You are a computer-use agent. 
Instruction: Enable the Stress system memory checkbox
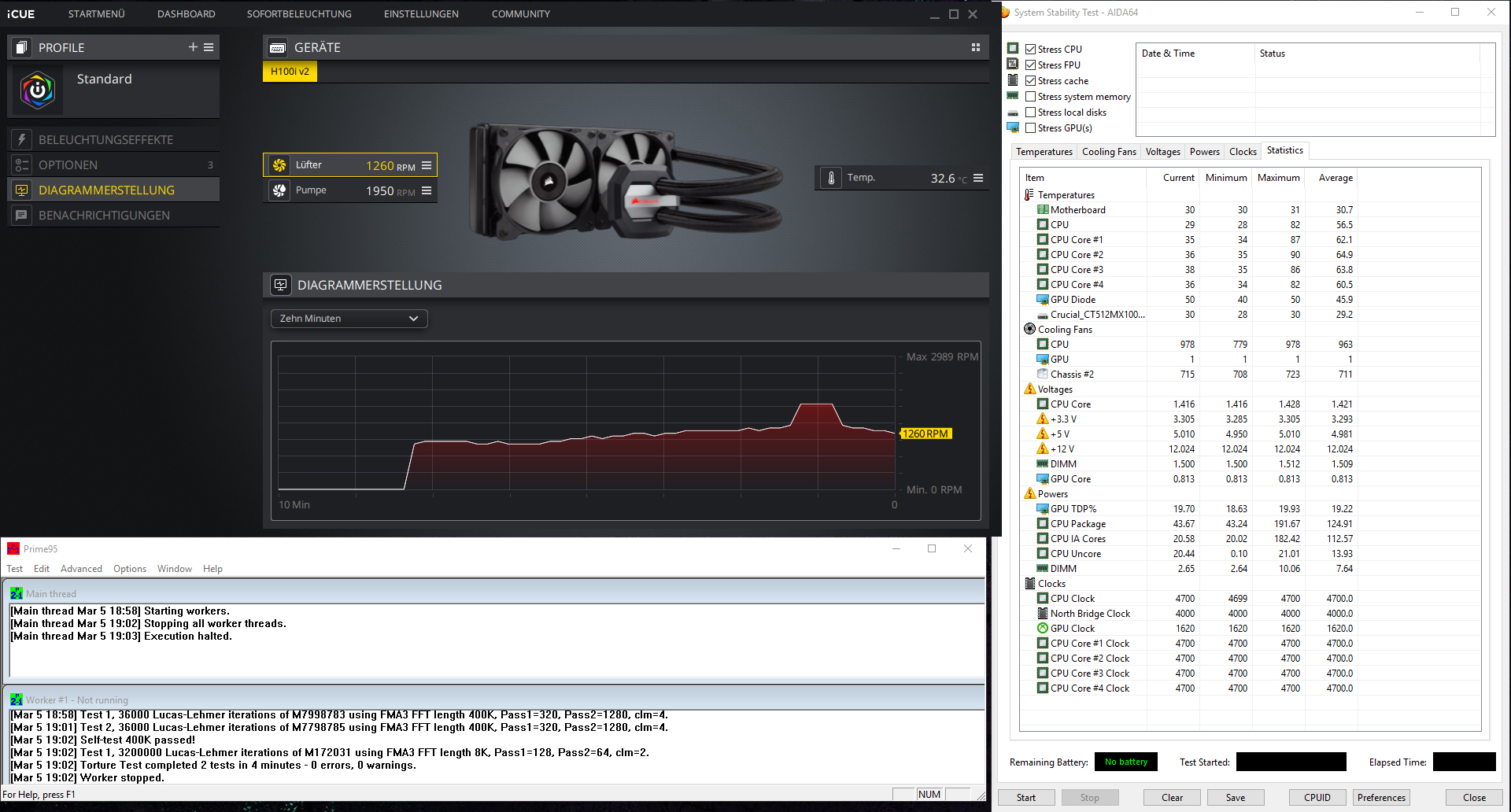point(1030,96)
